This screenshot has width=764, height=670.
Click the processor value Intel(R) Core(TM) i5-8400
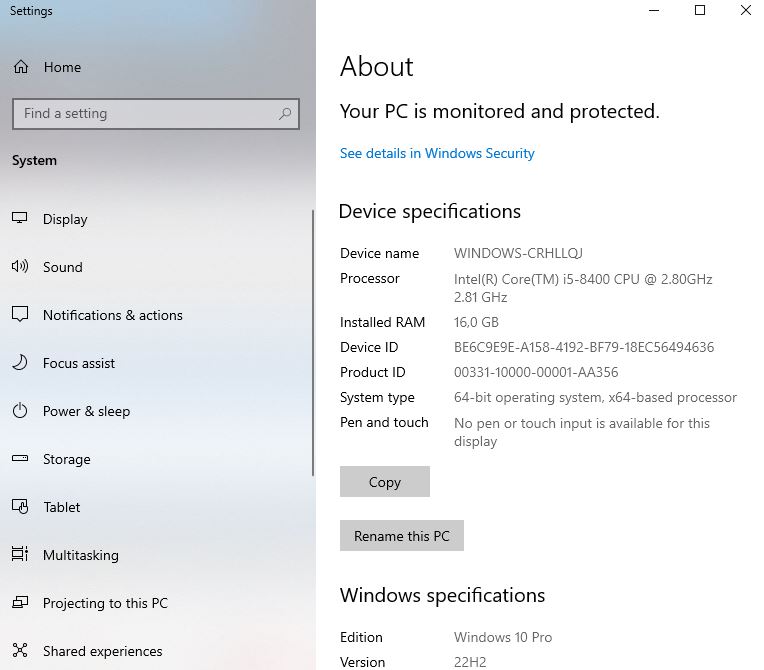tap(583, 288)
